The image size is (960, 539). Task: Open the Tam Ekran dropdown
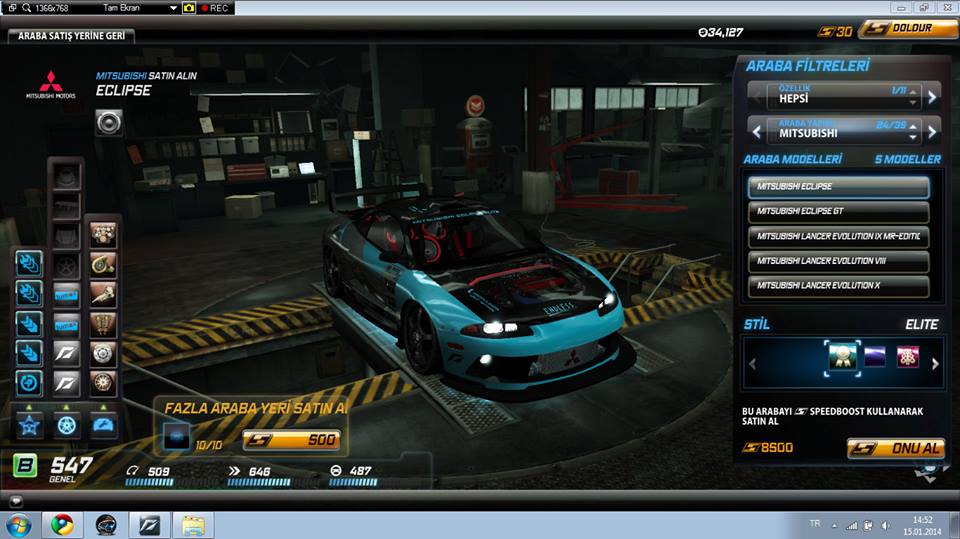tap(174, 7)
